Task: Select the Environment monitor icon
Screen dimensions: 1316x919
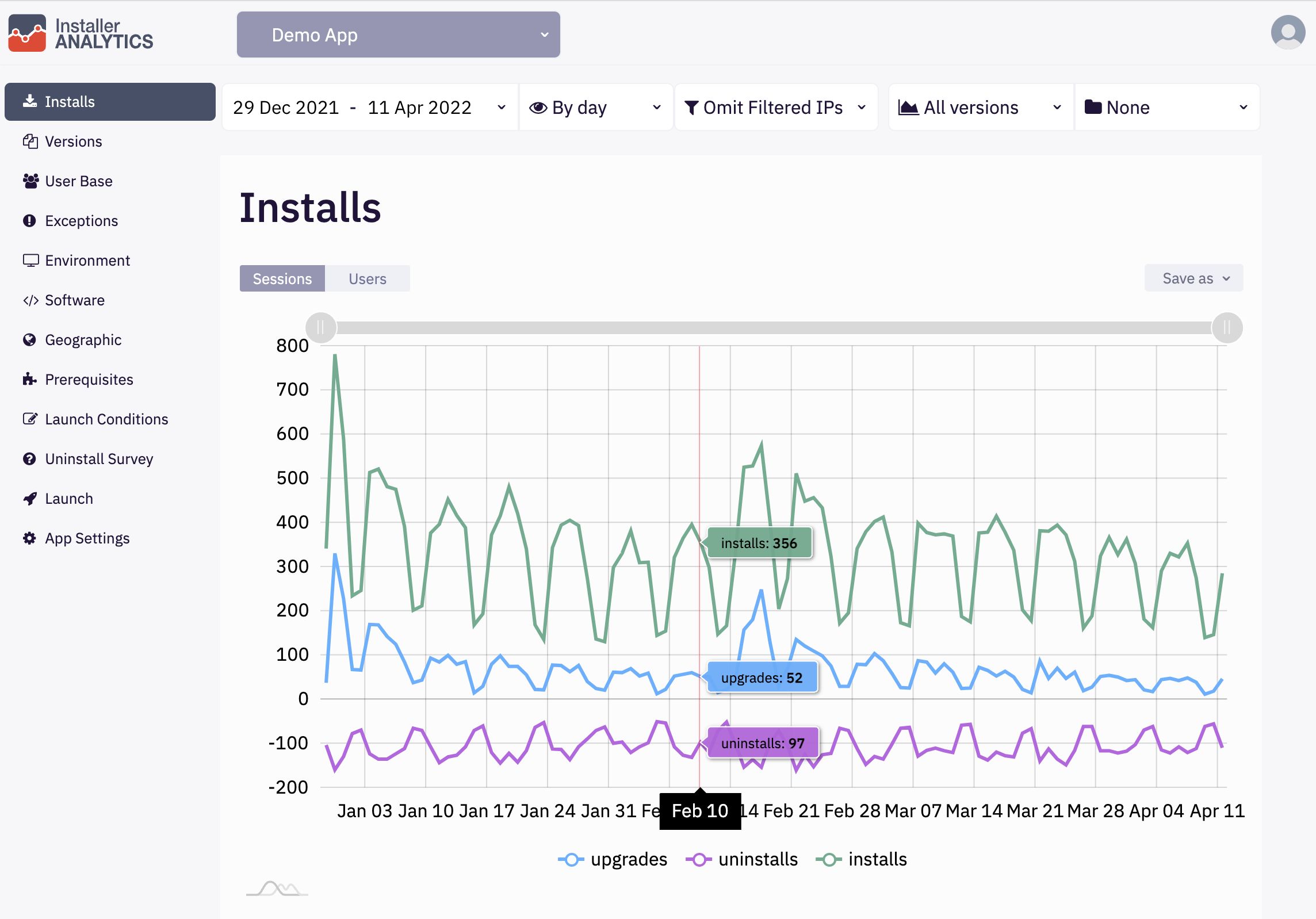Action: pyautogui.click(x=30, y=260)
